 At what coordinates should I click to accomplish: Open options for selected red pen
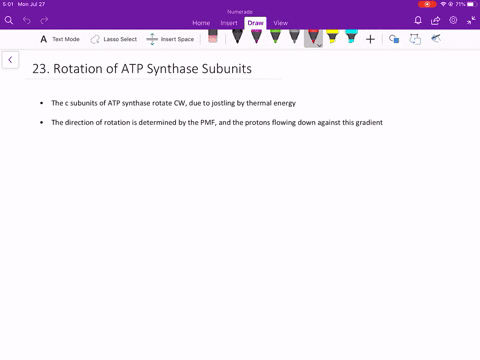tap(319, 45)
